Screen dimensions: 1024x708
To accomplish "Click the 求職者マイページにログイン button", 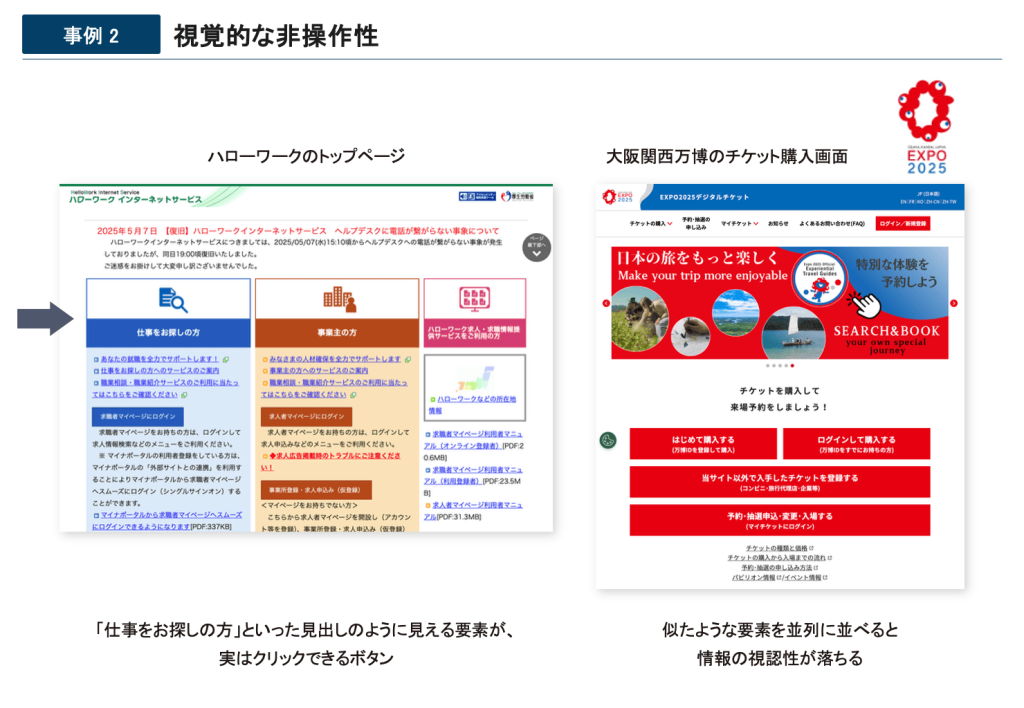I will pos(137,416).
